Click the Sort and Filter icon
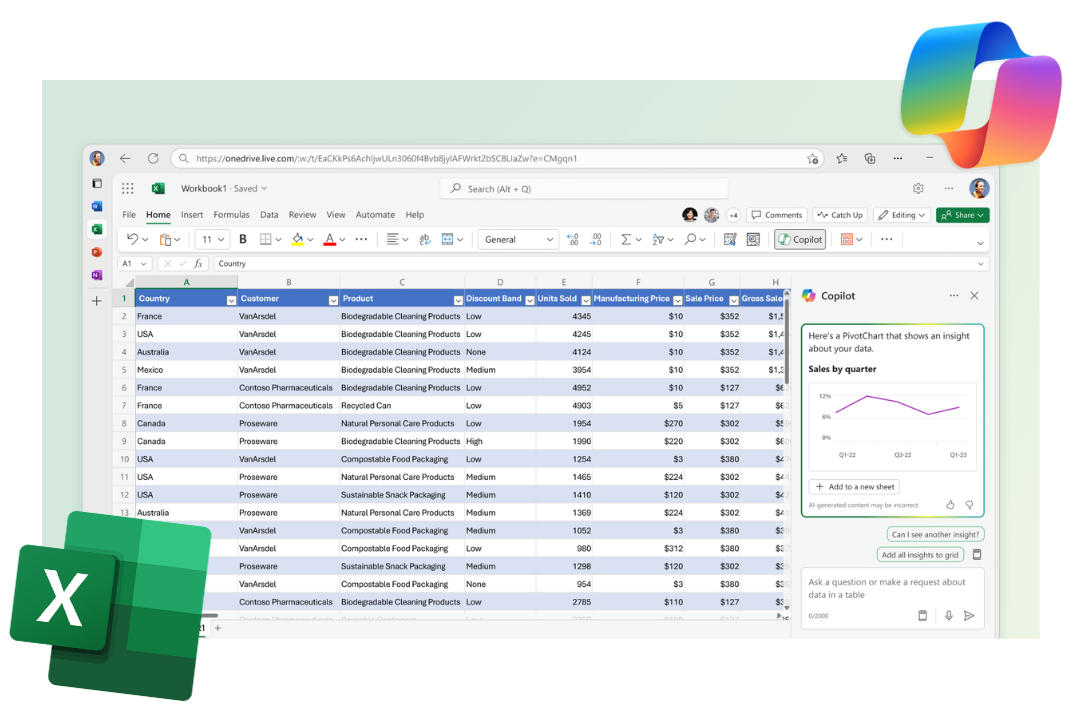 pyautogui.click(x=658, y=239)
